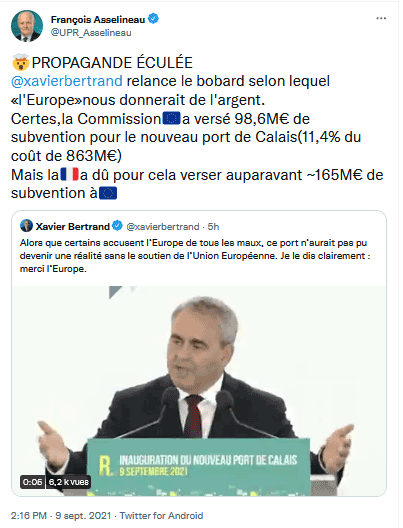Viewport: 403px width, 528px height.
Task: Click the 6,2 k vues view counter
Action: (x=69, y=482)
